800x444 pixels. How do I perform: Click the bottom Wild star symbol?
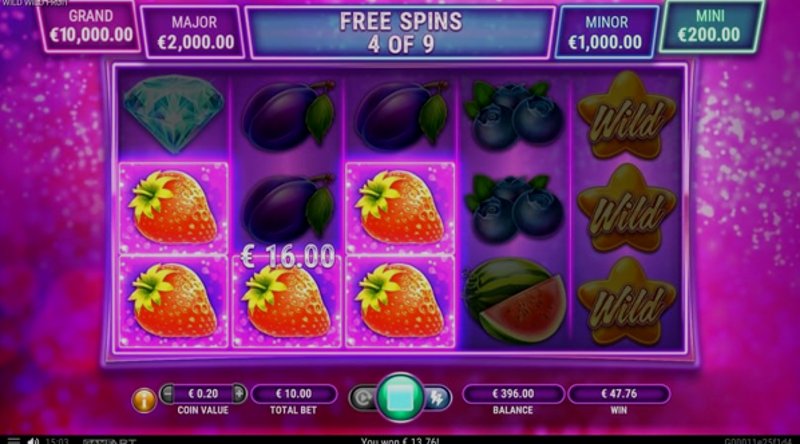click(626, 301)
